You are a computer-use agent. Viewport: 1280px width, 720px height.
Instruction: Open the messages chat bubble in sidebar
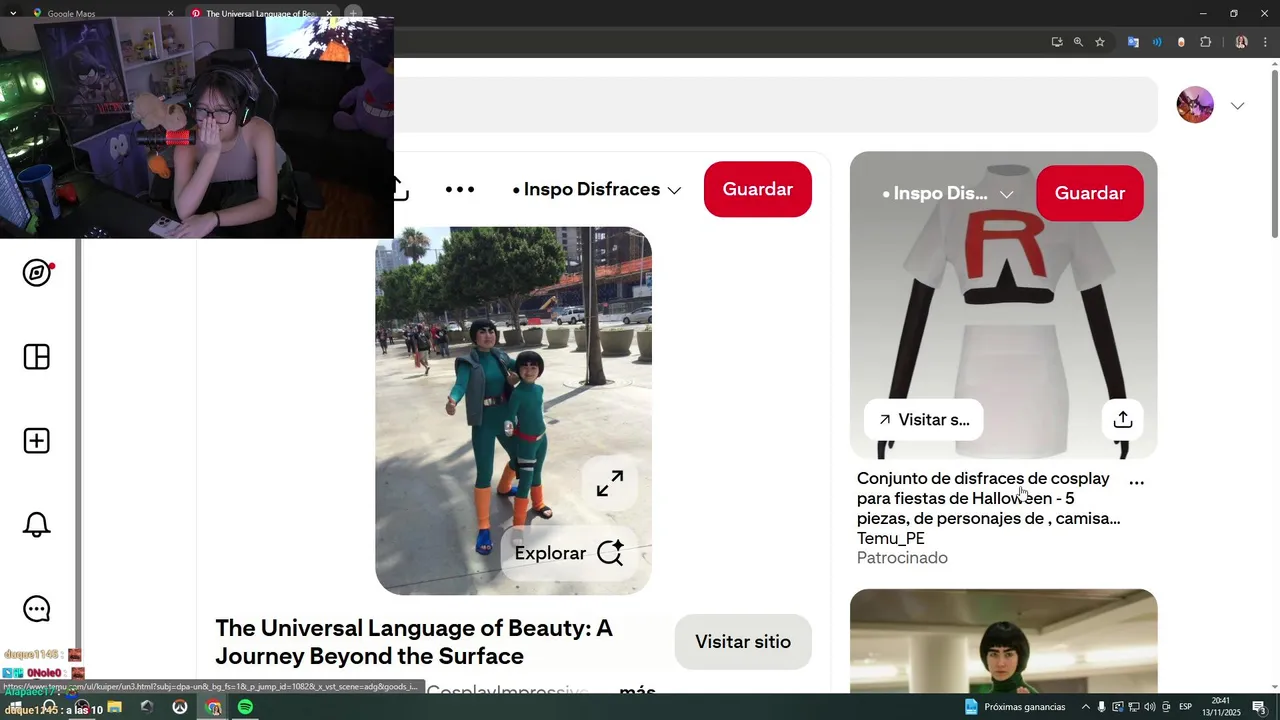point(37,609)
